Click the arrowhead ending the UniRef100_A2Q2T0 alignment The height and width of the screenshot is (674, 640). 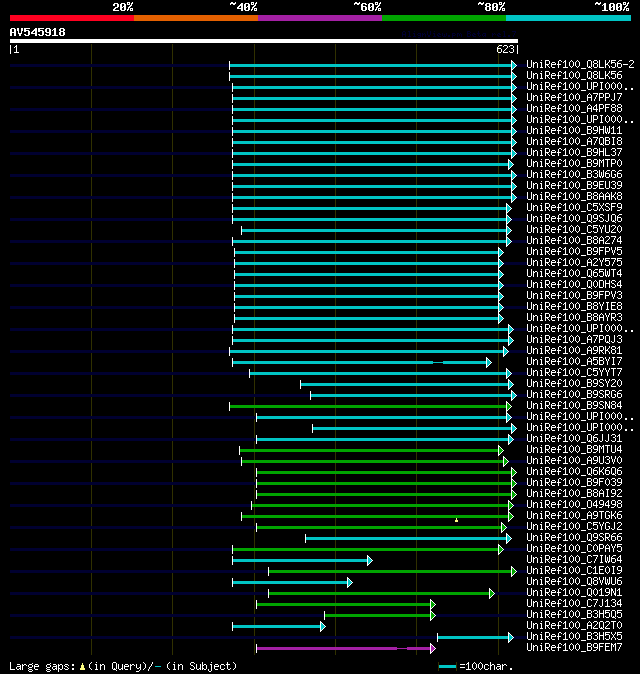[323, 626]
